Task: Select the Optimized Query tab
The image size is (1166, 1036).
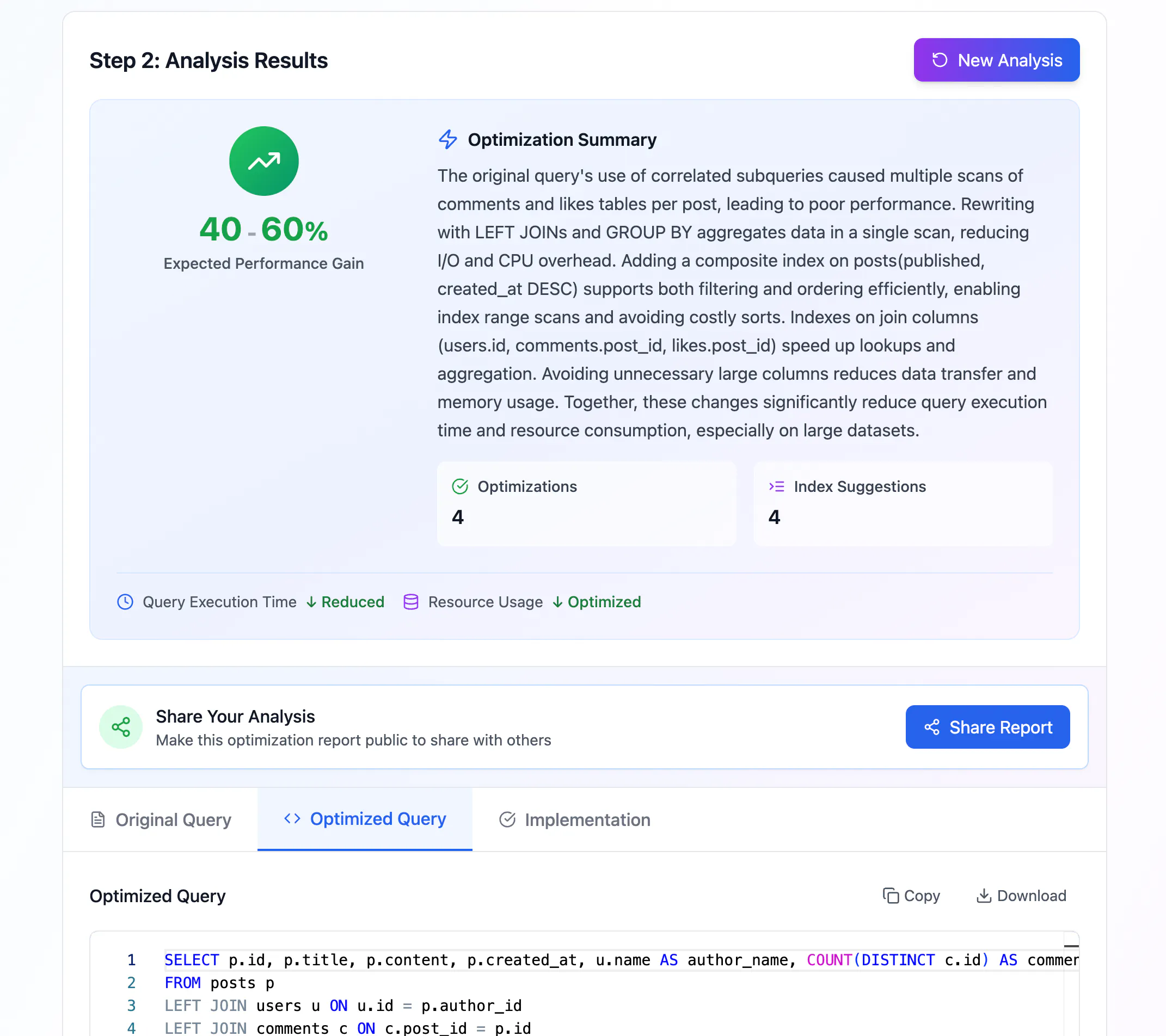Action: [x=365, y=819]
